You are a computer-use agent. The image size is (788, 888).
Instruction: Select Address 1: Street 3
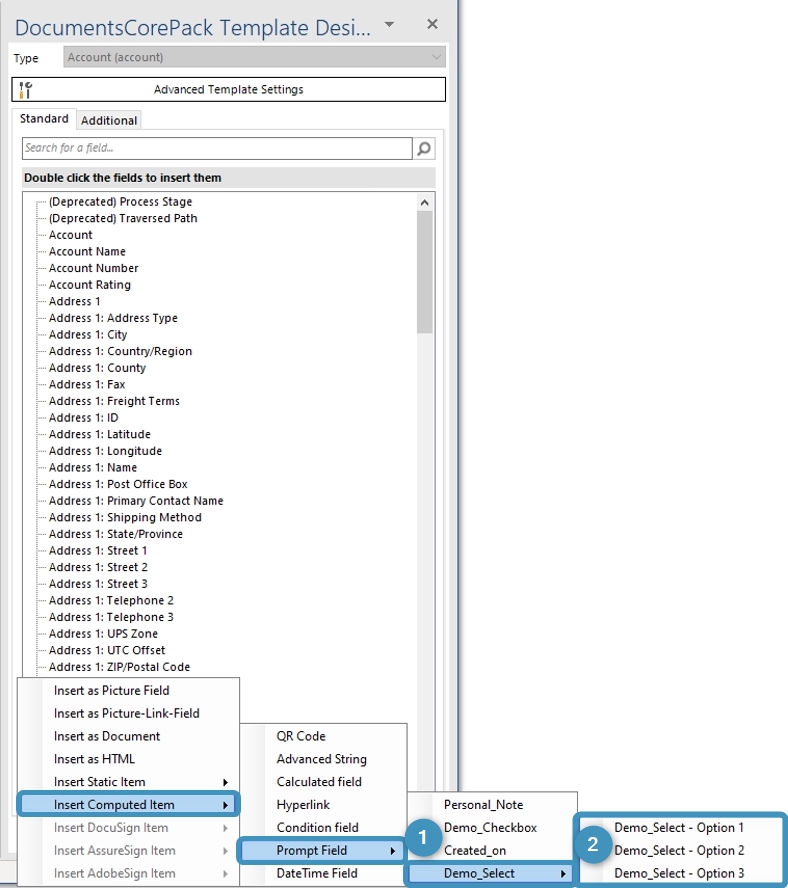coord(97,583)
